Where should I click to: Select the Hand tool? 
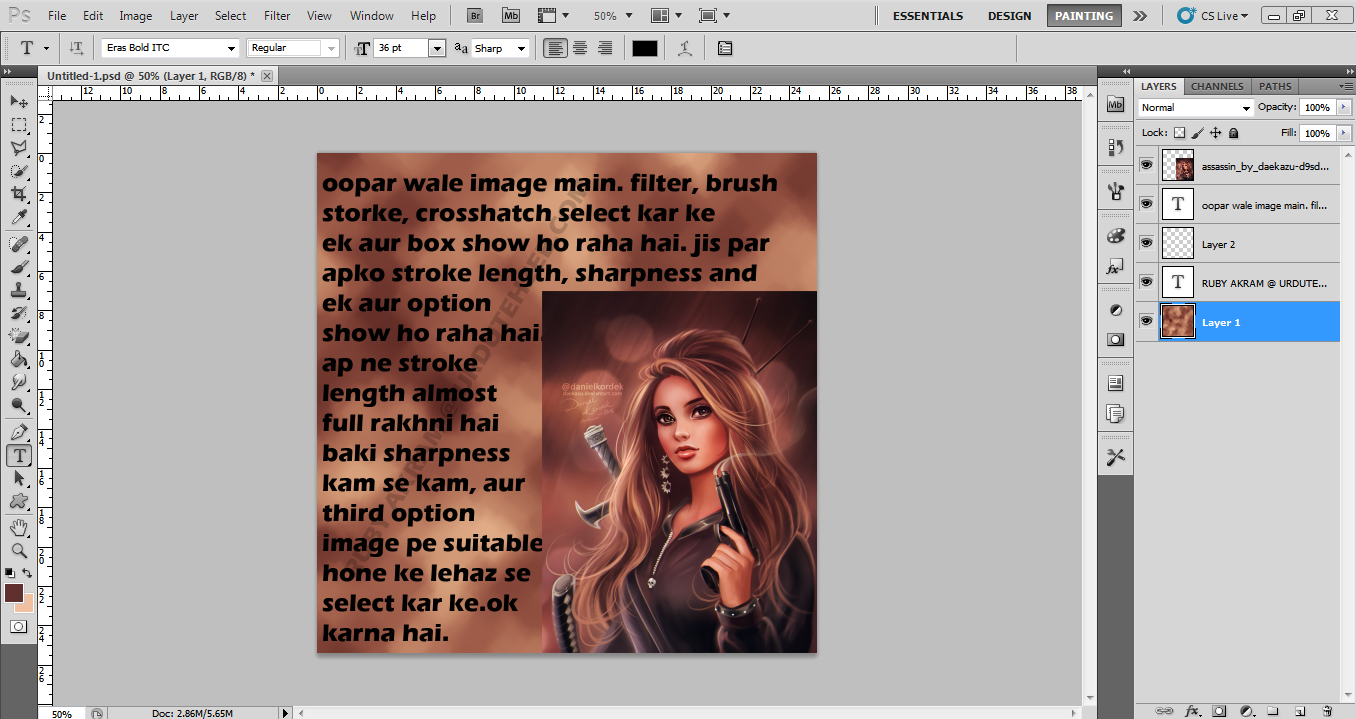[19, 527]
